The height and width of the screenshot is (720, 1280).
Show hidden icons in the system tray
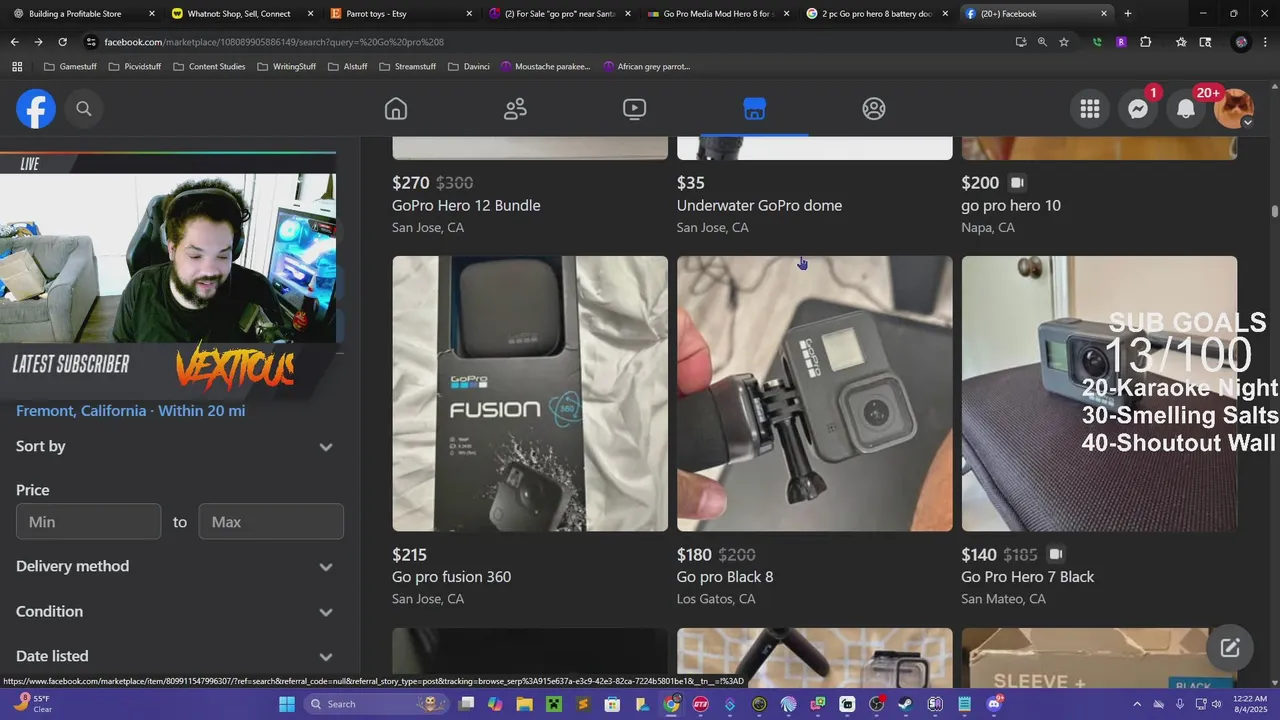pos(1139,704)
